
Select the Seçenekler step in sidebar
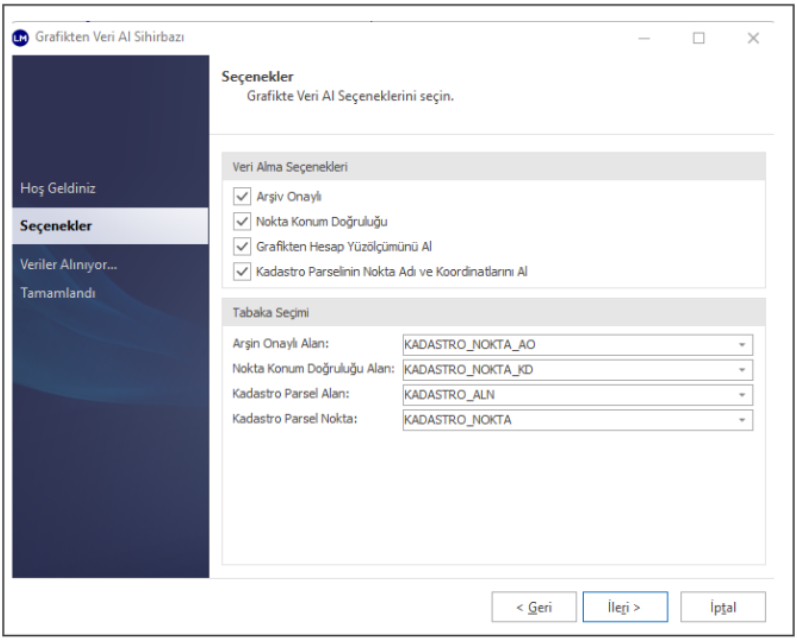pos(56,226)
